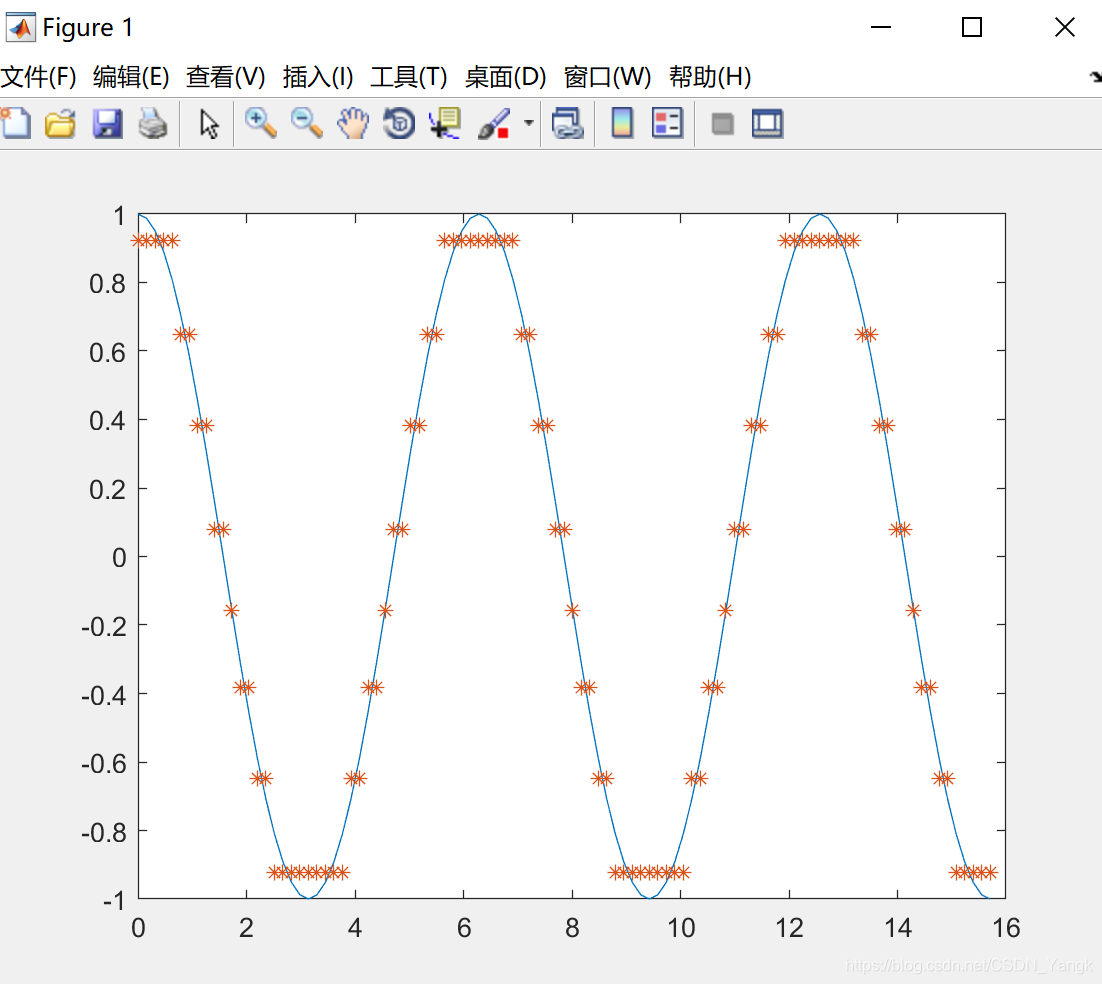Save the figure with the floppy disk icon
The image size is (1102, 984).
107,124
